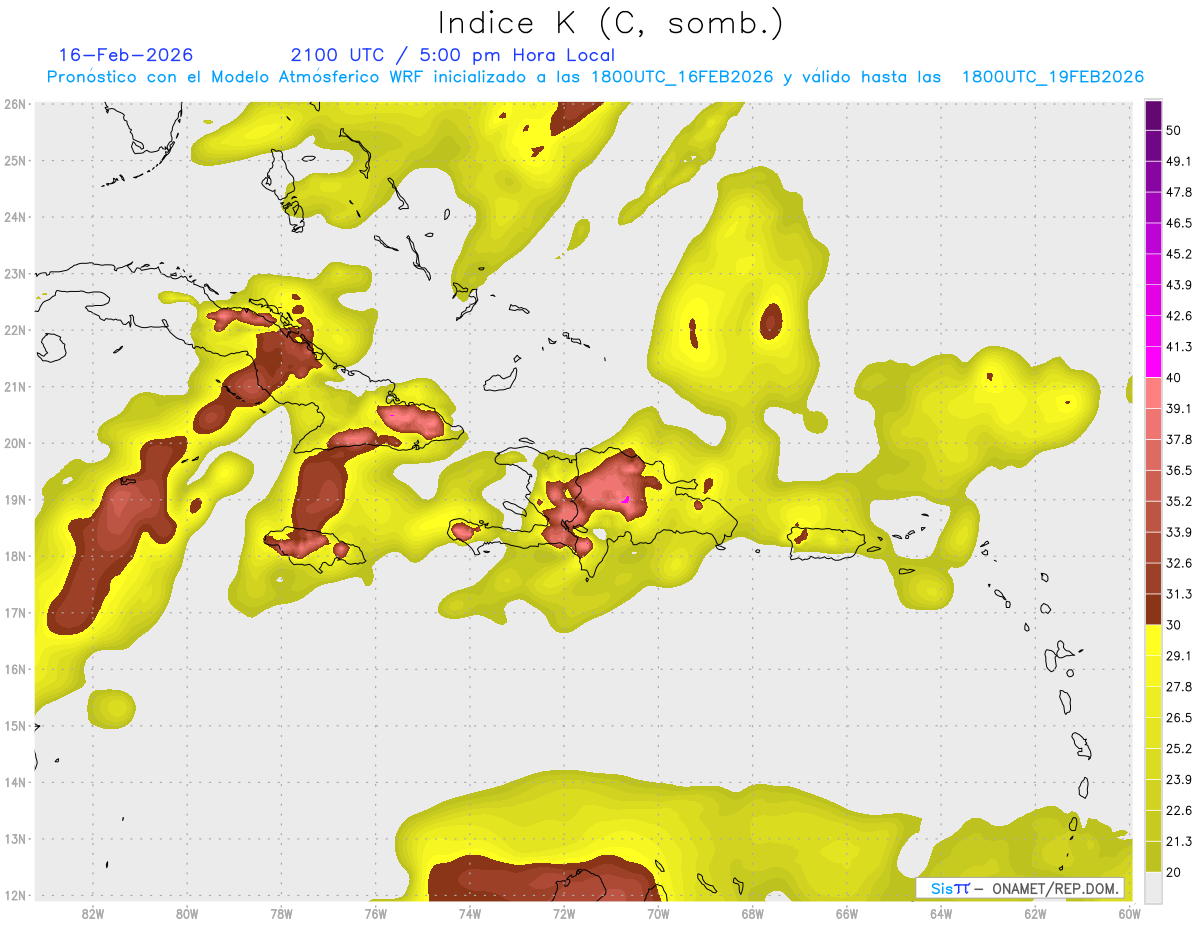The width and height of the screenshot is (1200, 927).
Task: Click the longitude label "72W"
Action: 564,913
